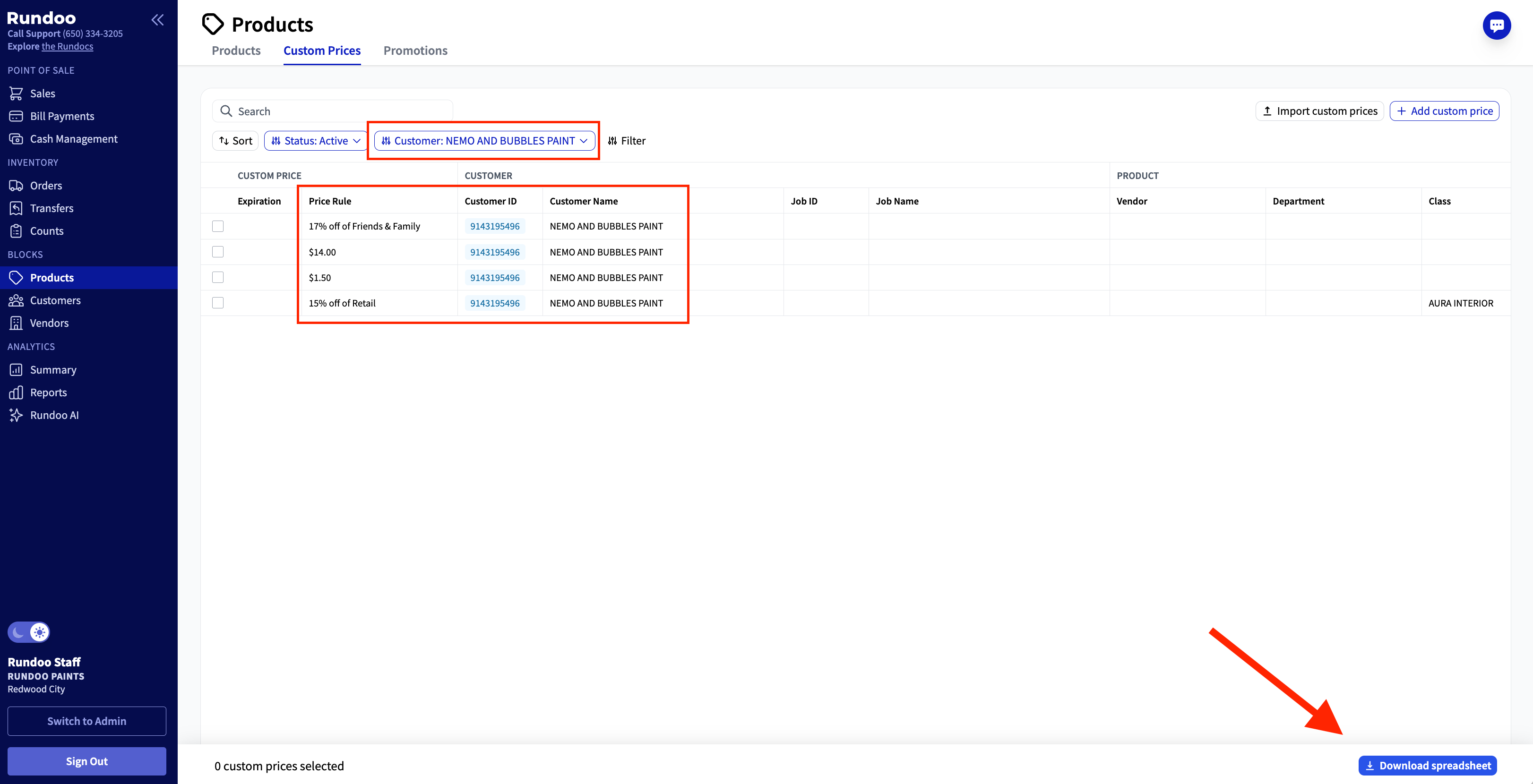1533x784 pixels.
Task: Toggle dark/light mode switch
Action: [x=28, y=632]
